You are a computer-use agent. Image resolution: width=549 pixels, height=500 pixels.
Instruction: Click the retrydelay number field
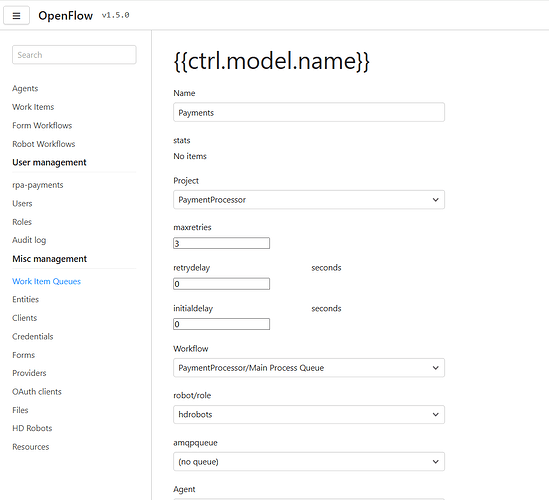pos(221,284)
